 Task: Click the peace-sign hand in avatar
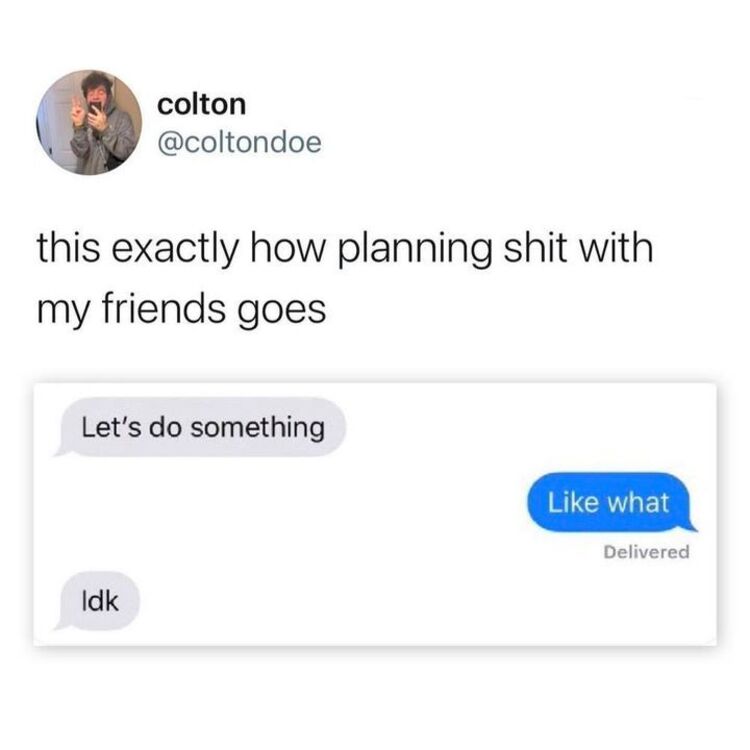[x=79, y=112]
